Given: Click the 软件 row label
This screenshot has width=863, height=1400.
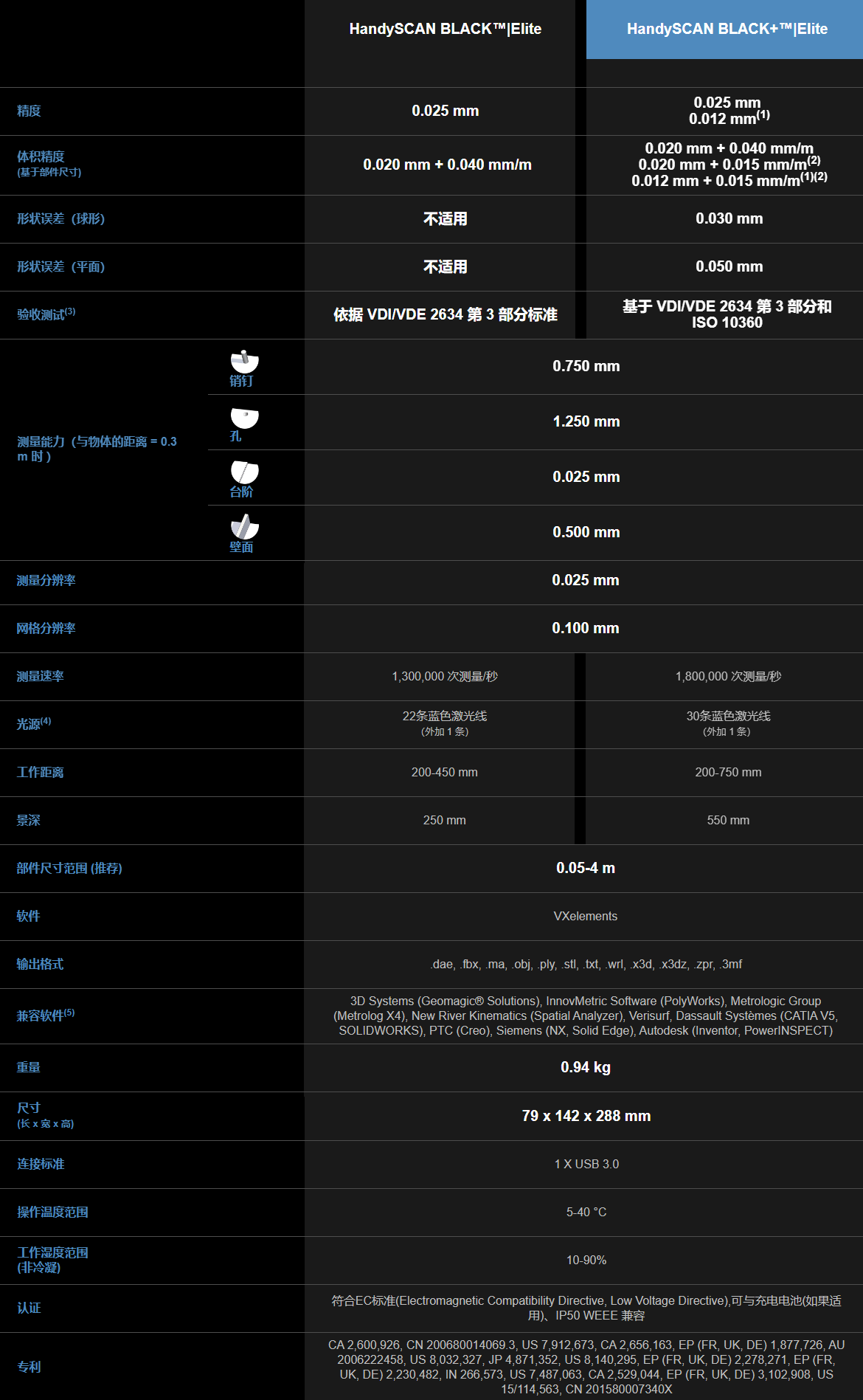Looking at the screenshot, I should (x=29, y=916).
